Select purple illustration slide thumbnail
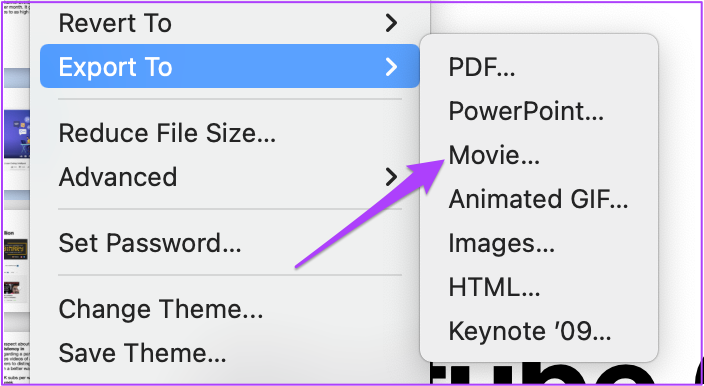Screen dimensions: 704x386 click(x=17, y=133)
